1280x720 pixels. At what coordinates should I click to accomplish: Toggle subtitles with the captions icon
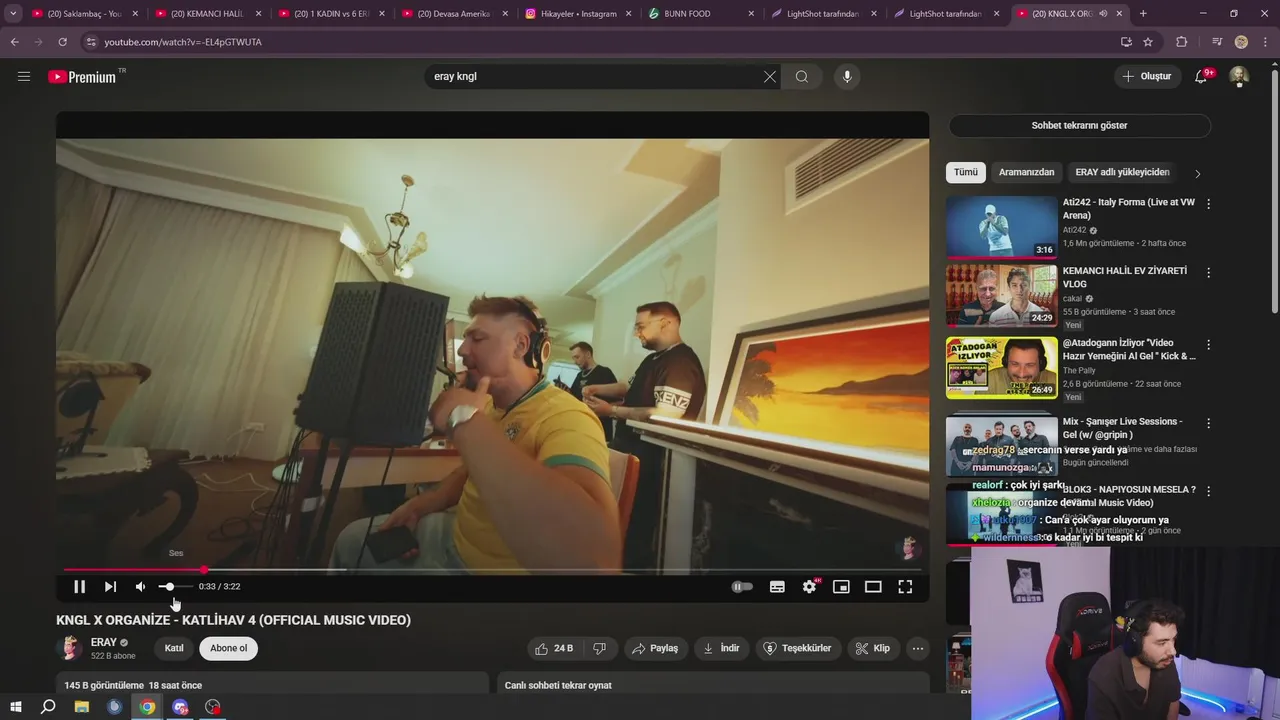point(777,587)
